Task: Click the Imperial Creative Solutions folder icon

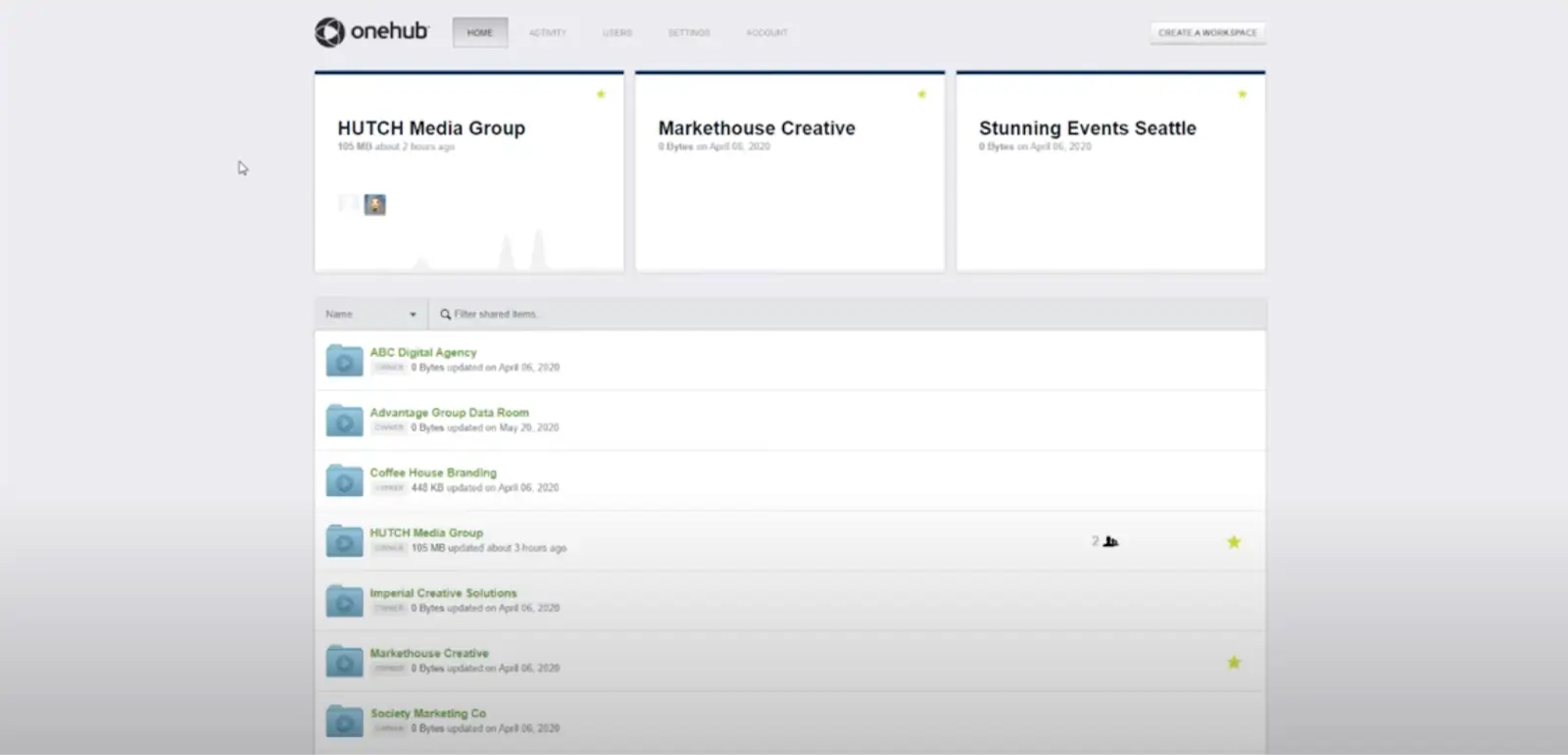Action: (344, 601)
